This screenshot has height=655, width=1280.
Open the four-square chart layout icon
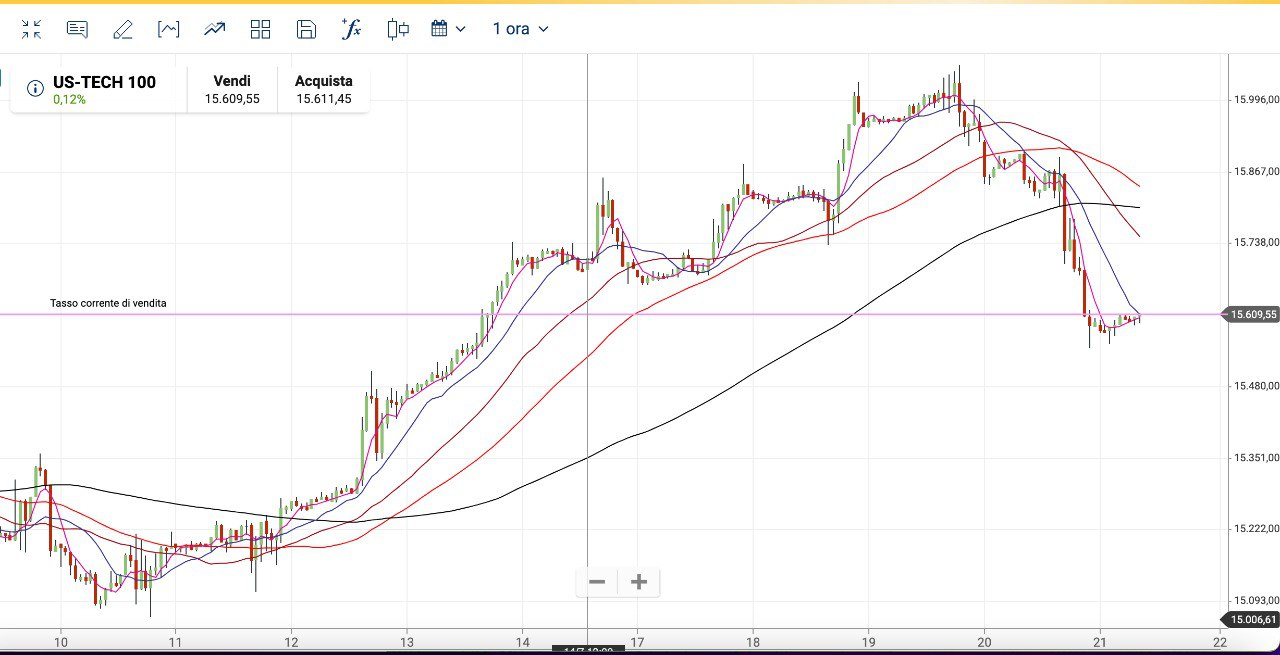coord(261,29)
